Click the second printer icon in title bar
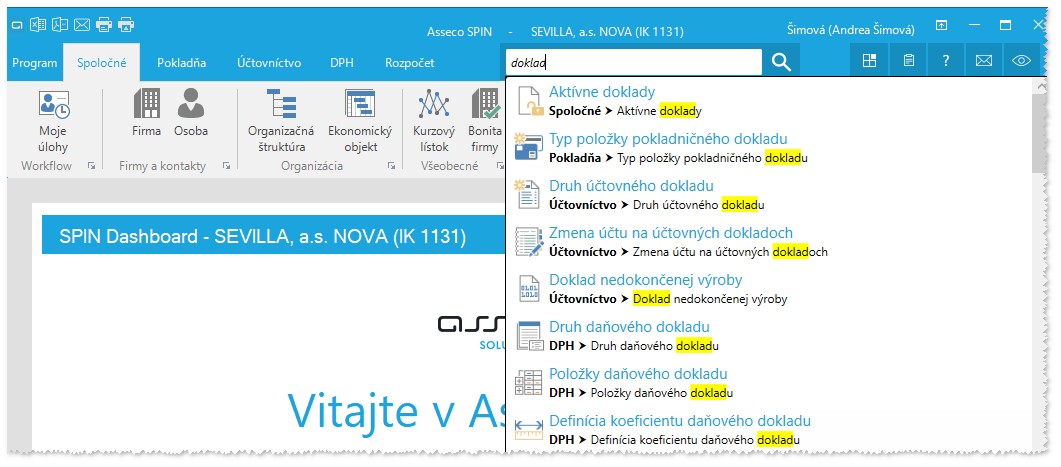This screenshot has height=467, width=1061. pos(126,25)
